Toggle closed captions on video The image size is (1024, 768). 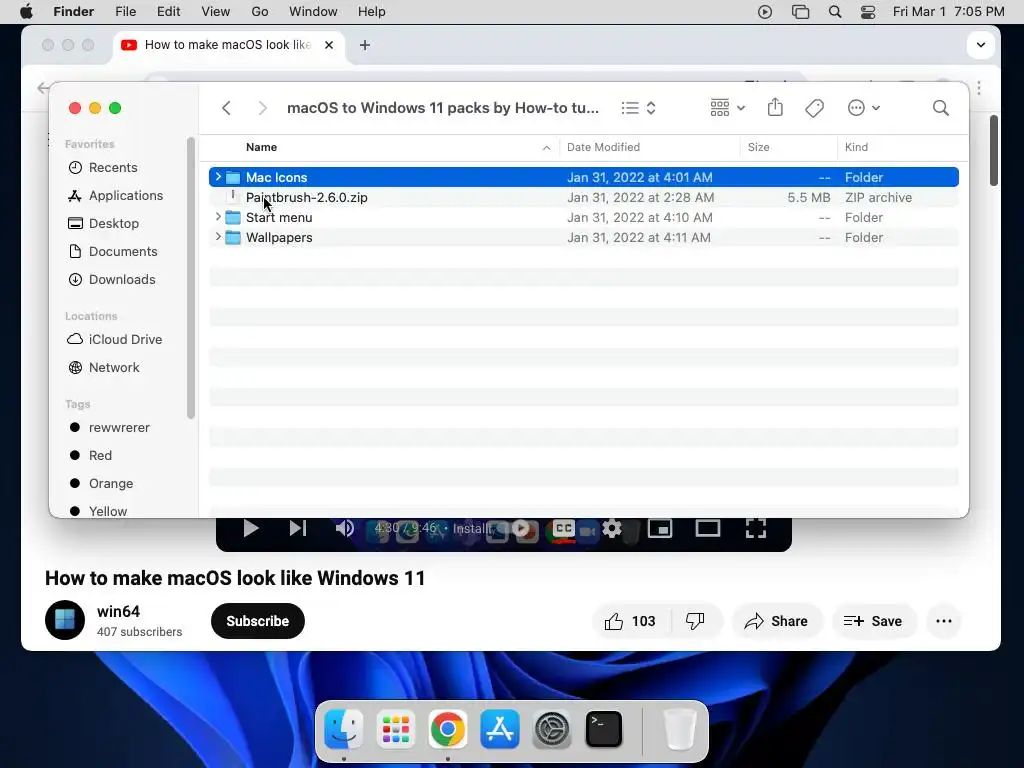point(564,528)
